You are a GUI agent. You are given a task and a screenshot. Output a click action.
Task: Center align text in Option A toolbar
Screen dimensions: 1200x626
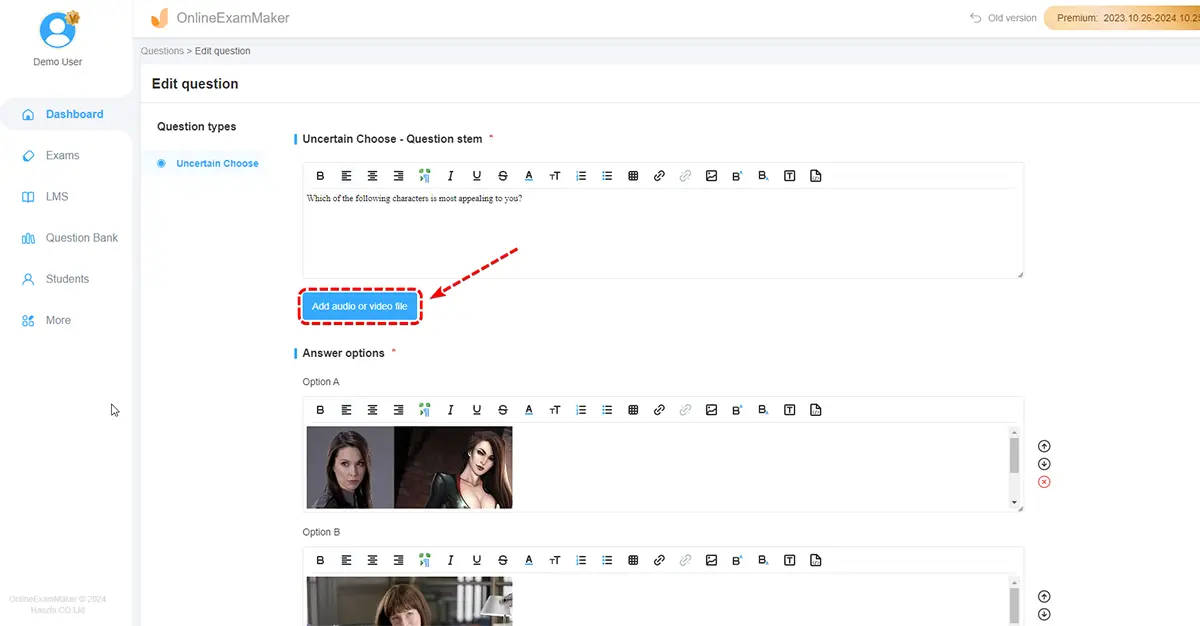(373, 410)
